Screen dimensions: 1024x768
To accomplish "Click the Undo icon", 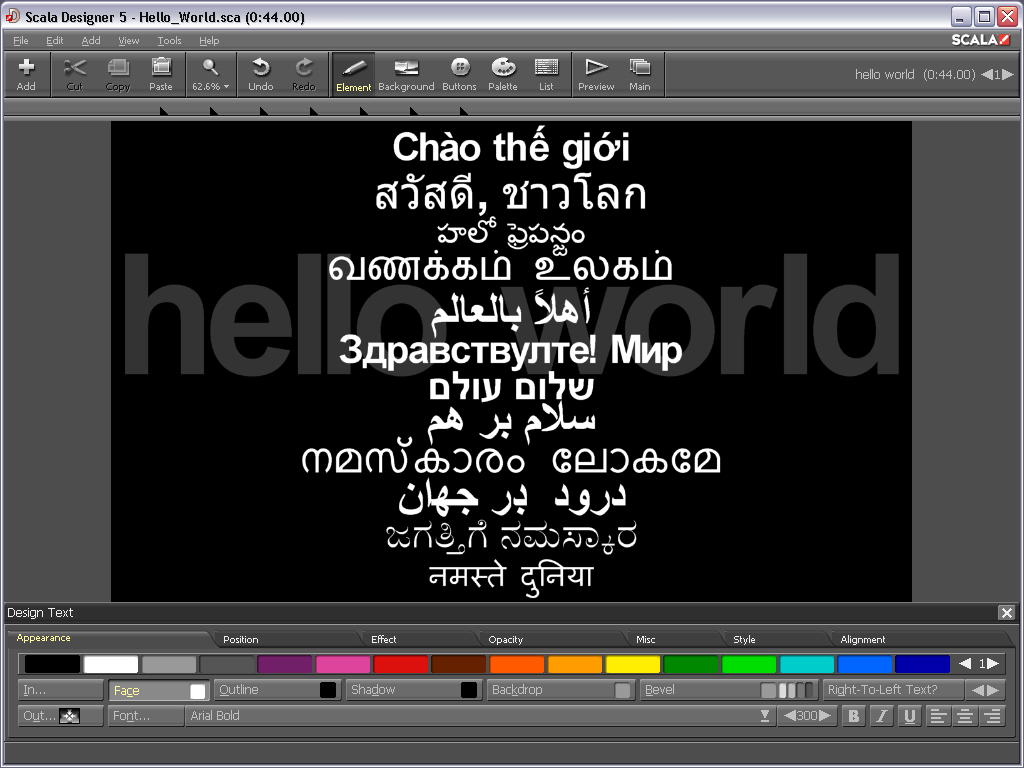I will coord(260,74).
